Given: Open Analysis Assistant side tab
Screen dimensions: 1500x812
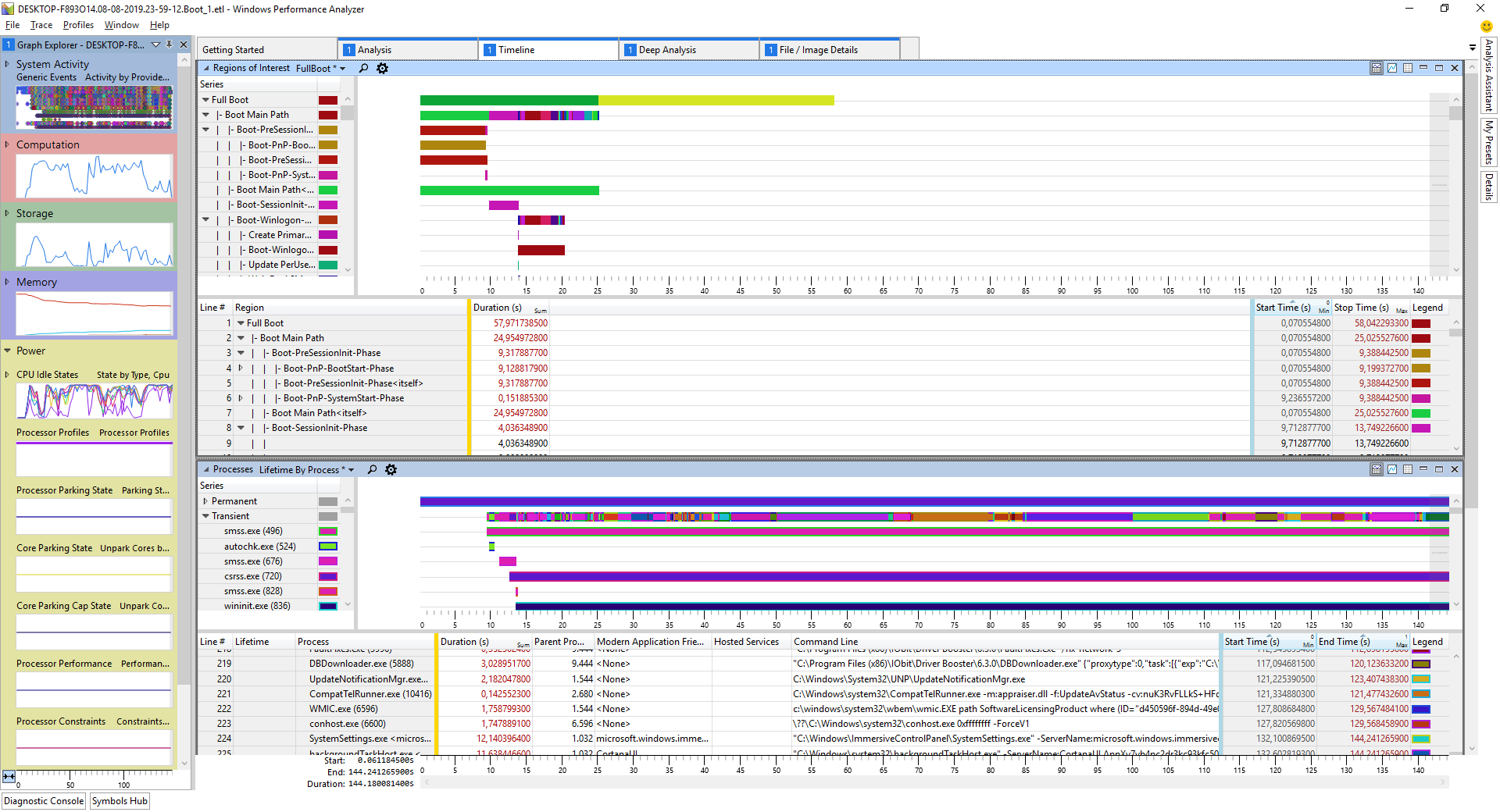Looking at the screenshot, I should [1489, 75].
